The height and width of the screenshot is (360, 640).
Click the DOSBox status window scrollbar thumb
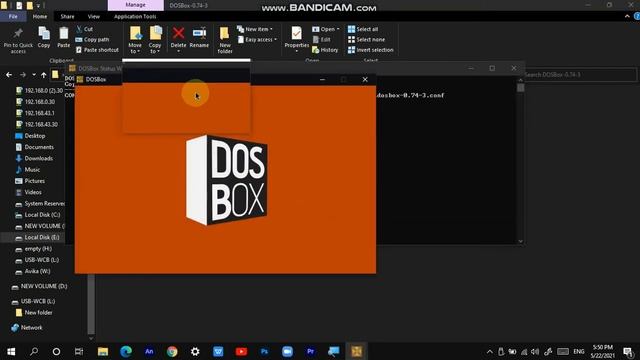click(520, 88)
